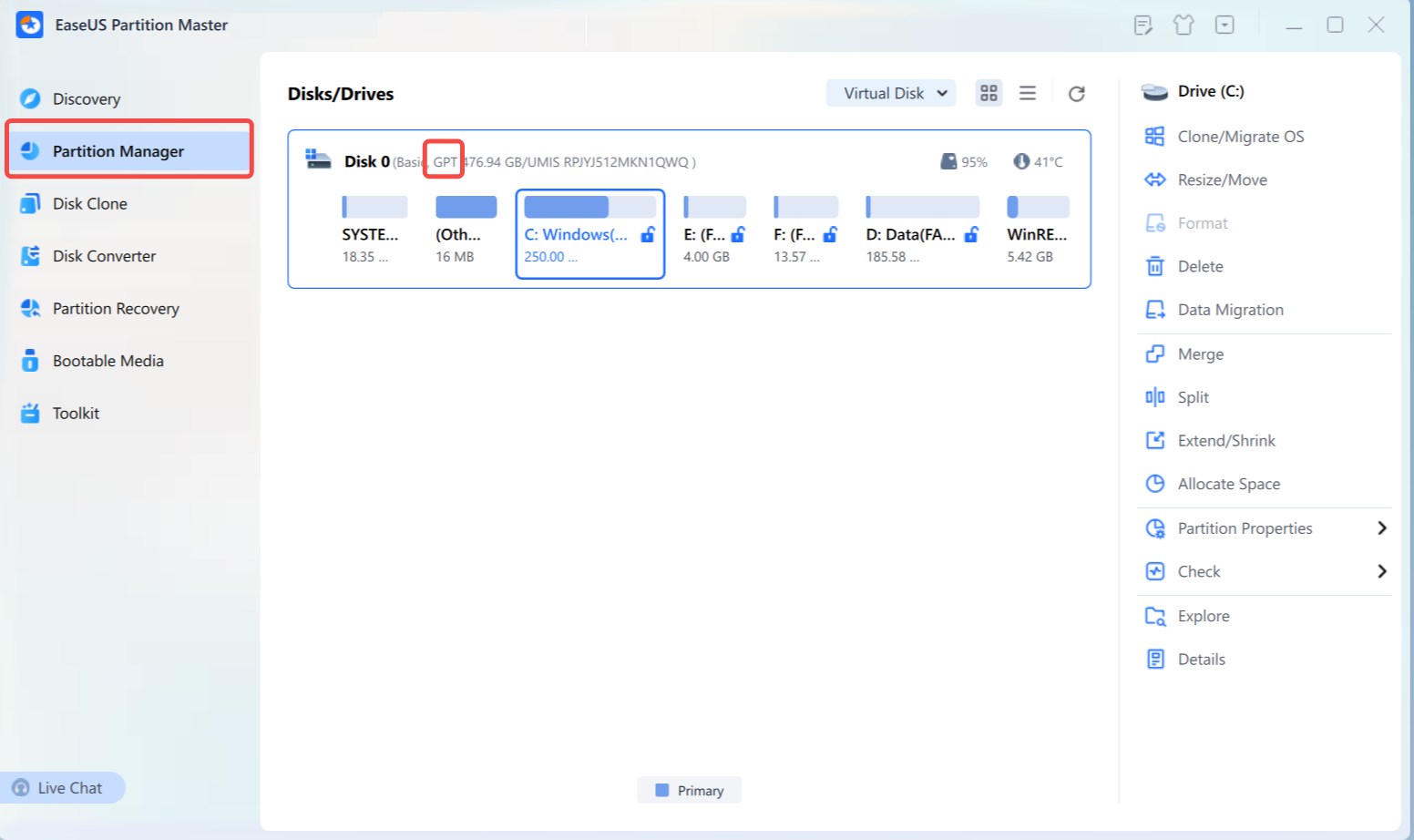Select the C: Windows partition
The image size is (1414, 840).
590,234
